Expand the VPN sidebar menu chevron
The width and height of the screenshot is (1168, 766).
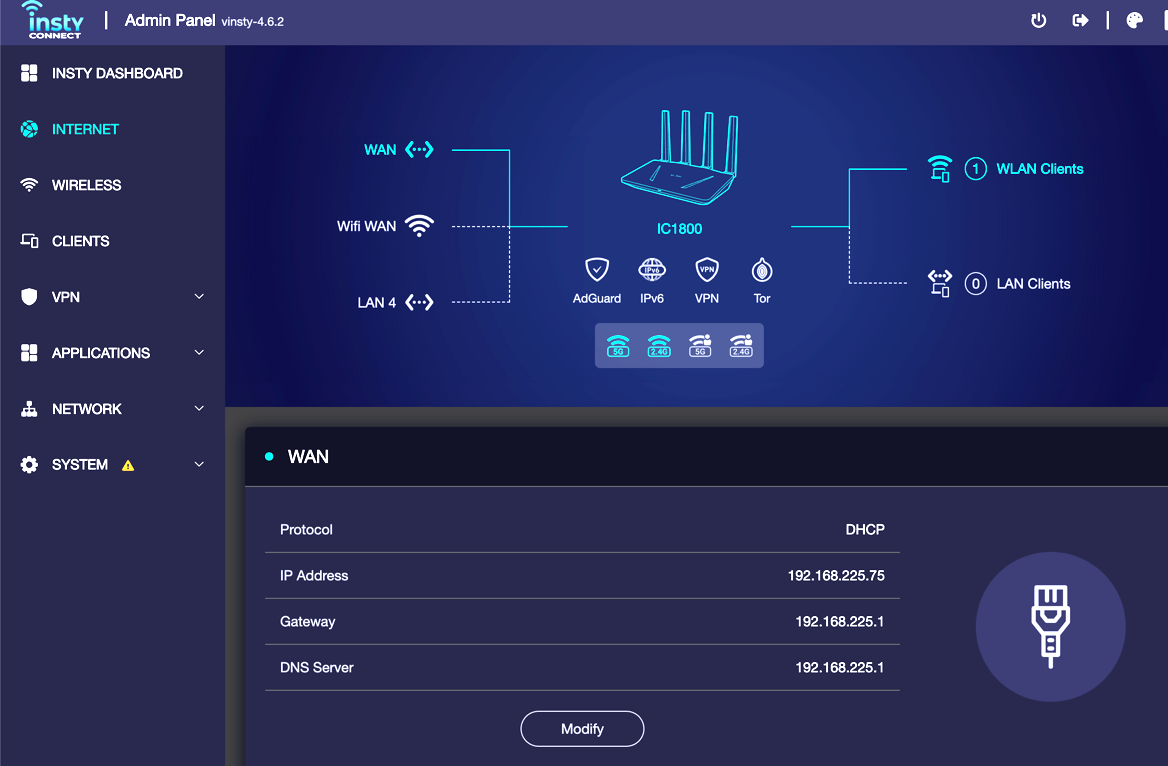(x=199, y=297)
